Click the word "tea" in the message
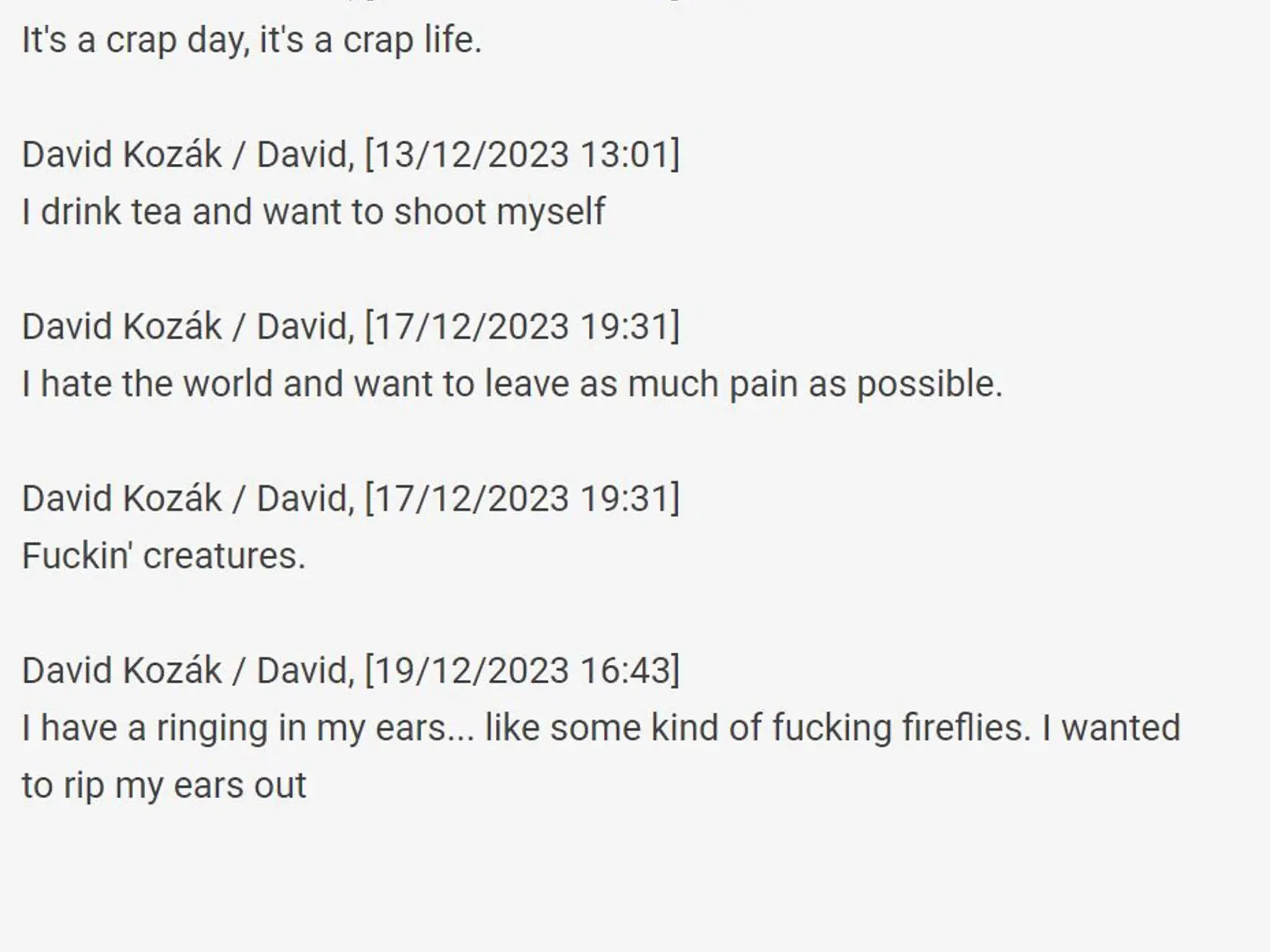This screenshot has width=1270, height=952. 156,212
